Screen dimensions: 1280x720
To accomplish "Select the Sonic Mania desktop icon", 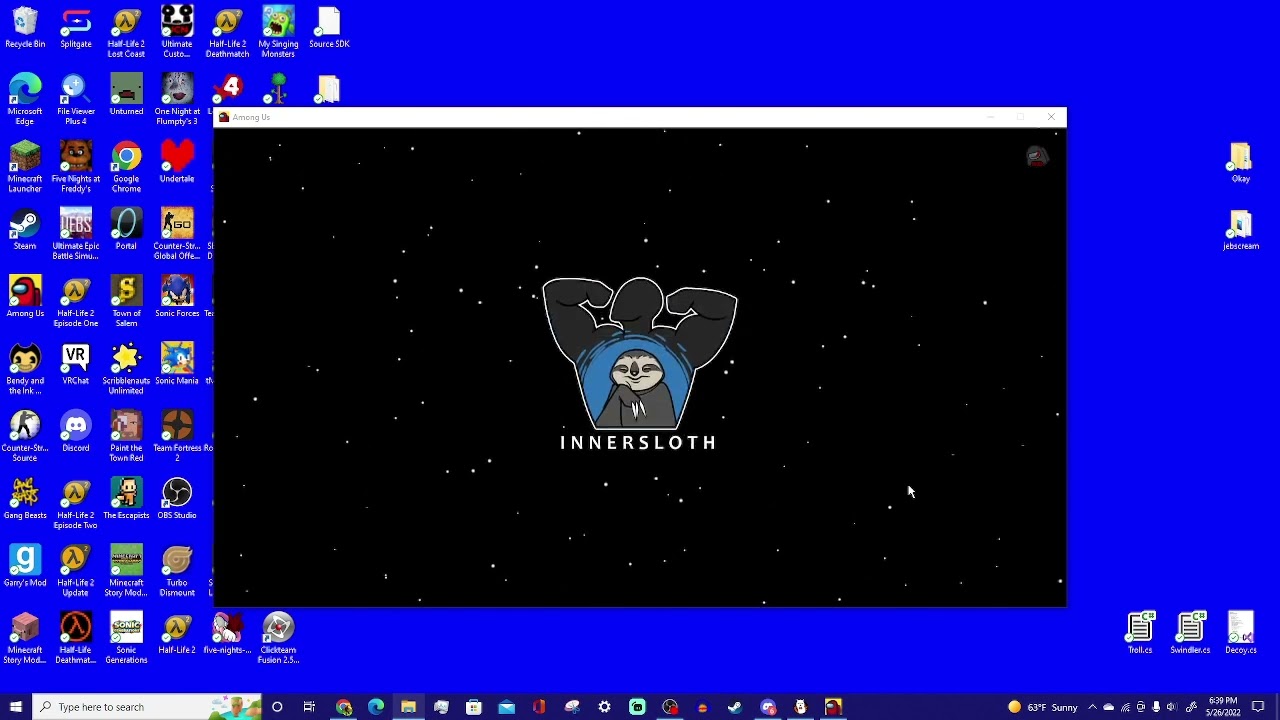I will pyautogui.click(x=177, y=364).
